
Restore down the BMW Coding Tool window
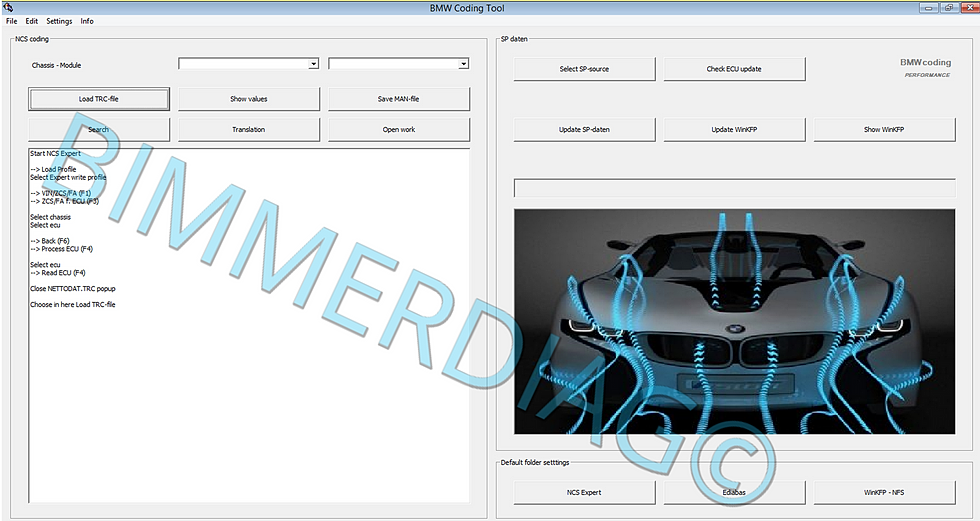949,8
